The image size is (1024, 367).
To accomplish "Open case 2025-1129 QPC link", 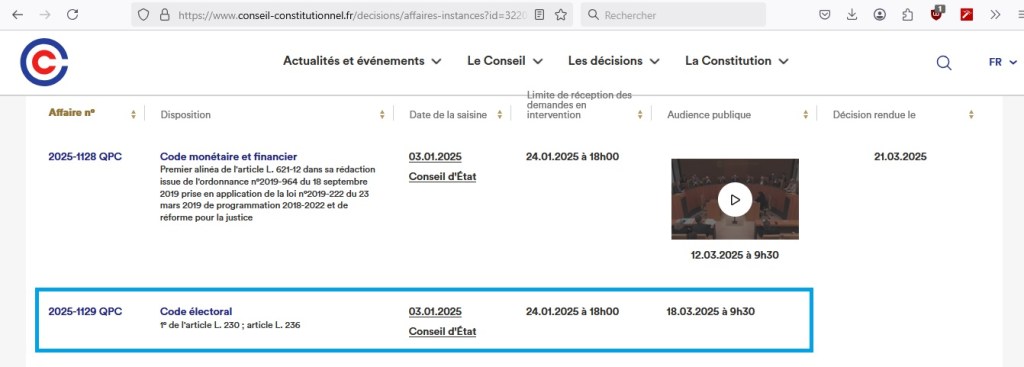I will [85, 311].
